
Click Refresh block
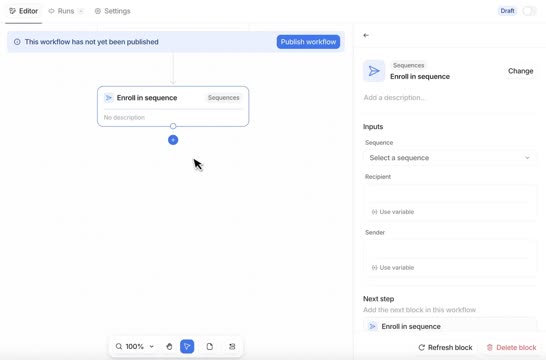click(x=445, y=347)
